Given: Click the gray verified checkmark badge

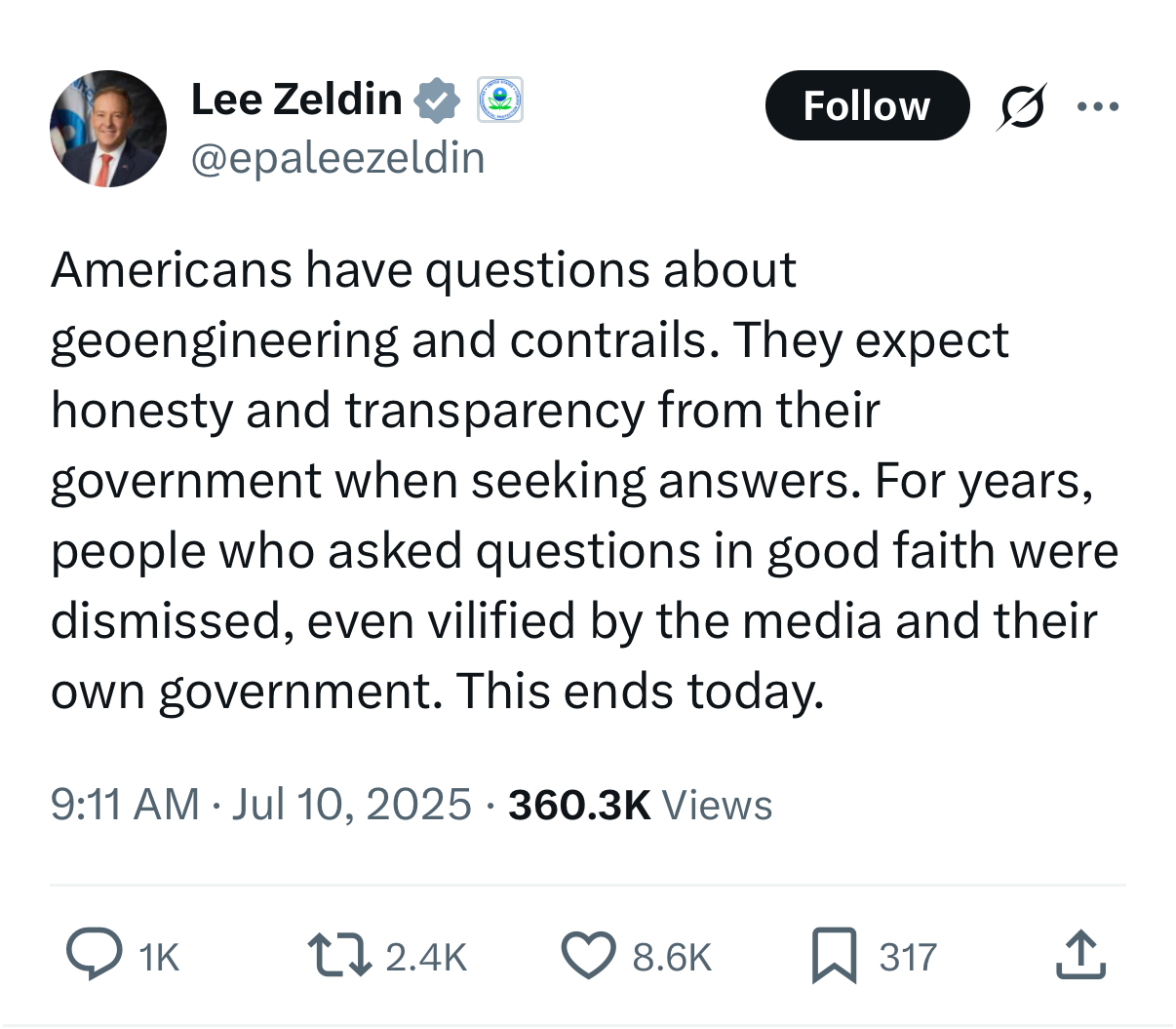Looking at the screenshot, I should [x=437, y=100].
